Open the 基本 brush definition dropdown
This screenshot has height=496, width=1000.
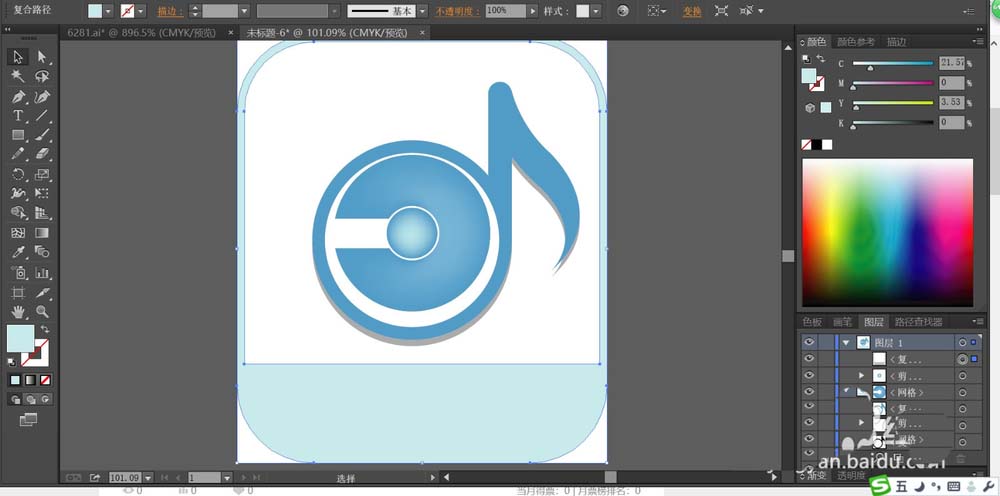pyautogui.click(x=422, y=11)
